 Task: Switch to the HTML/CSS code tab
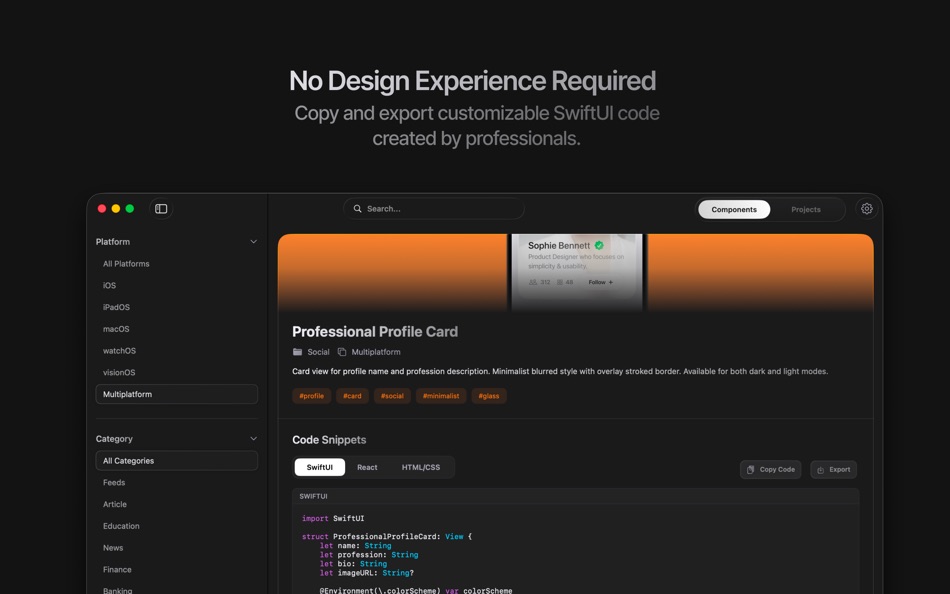[x=422, y=467]
